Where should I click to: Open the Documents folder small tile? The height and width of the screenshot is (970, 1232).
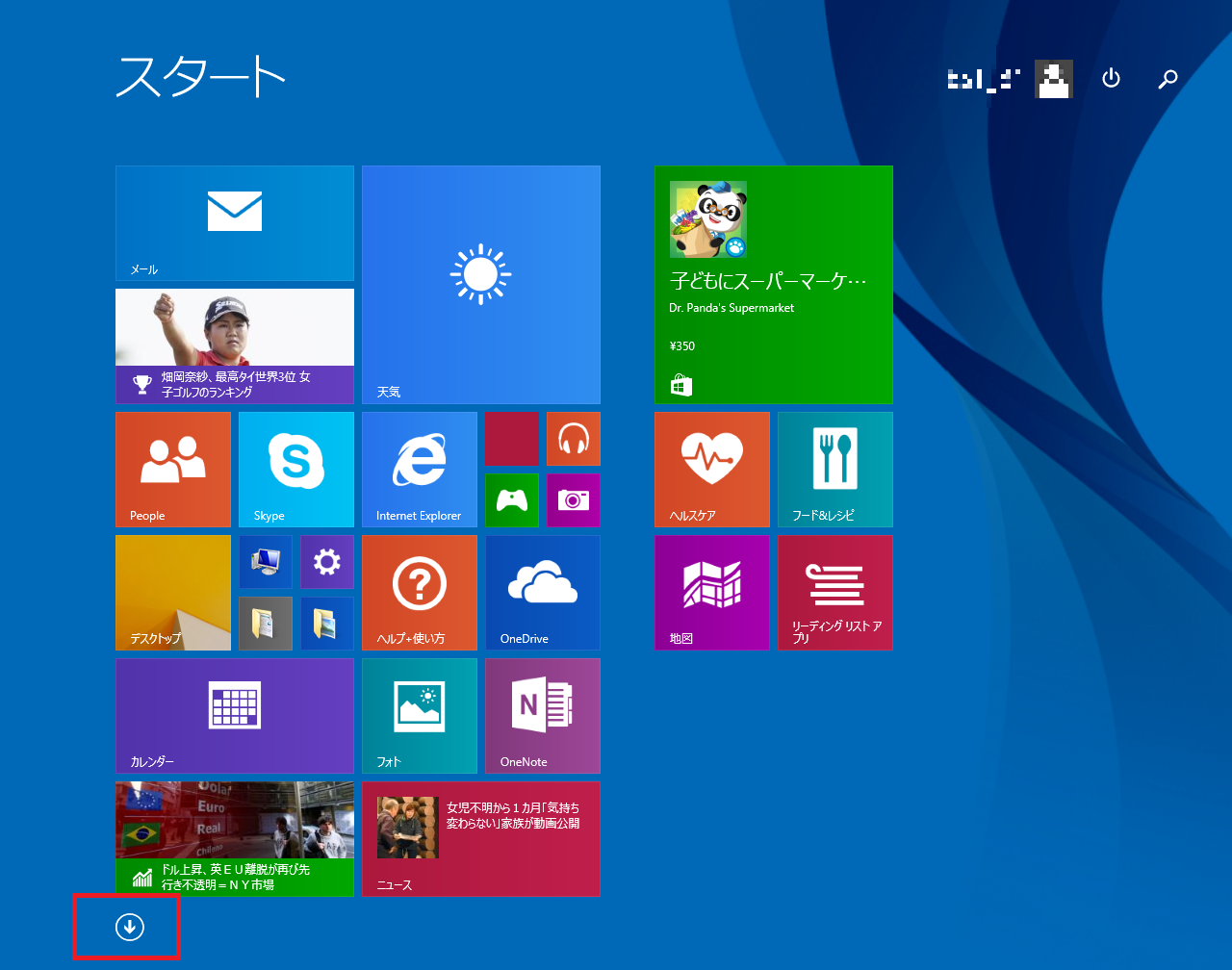266,624
